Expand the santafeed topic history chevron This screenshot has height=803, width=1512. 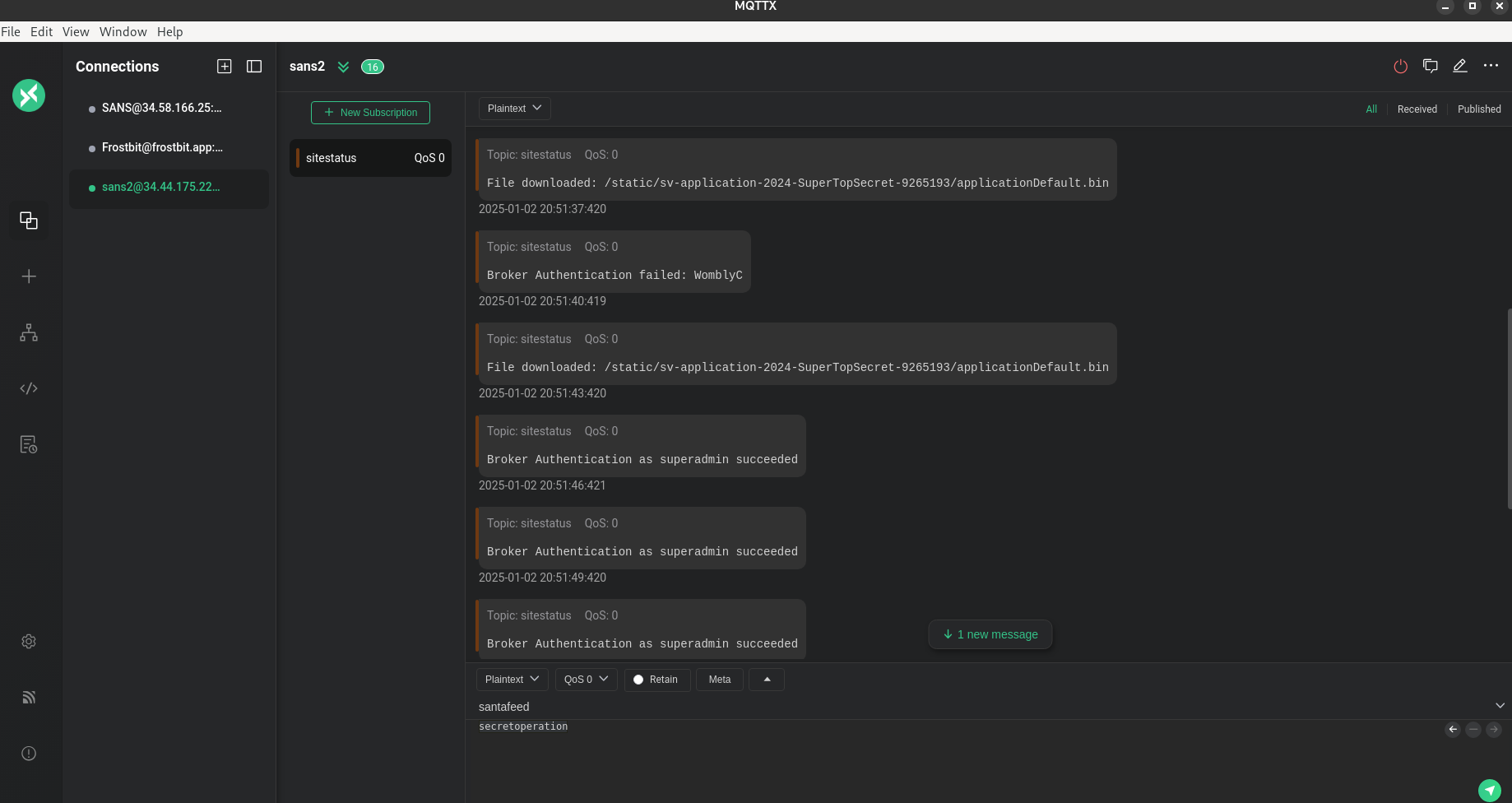pos(1500,706)
